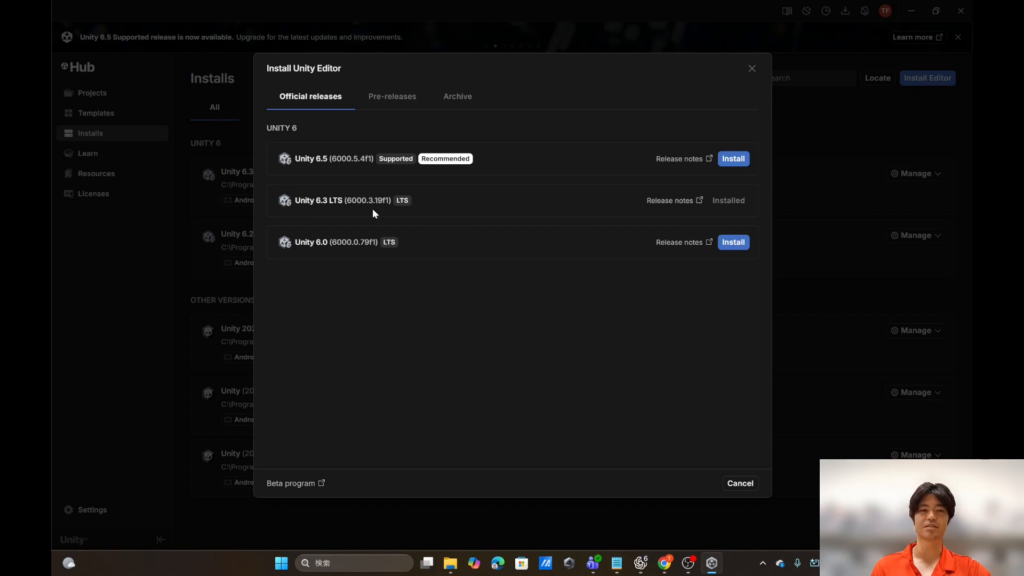Click the Unity 6.3 LTS cube icon
The image size is (1024, 576).
point(285,200)
